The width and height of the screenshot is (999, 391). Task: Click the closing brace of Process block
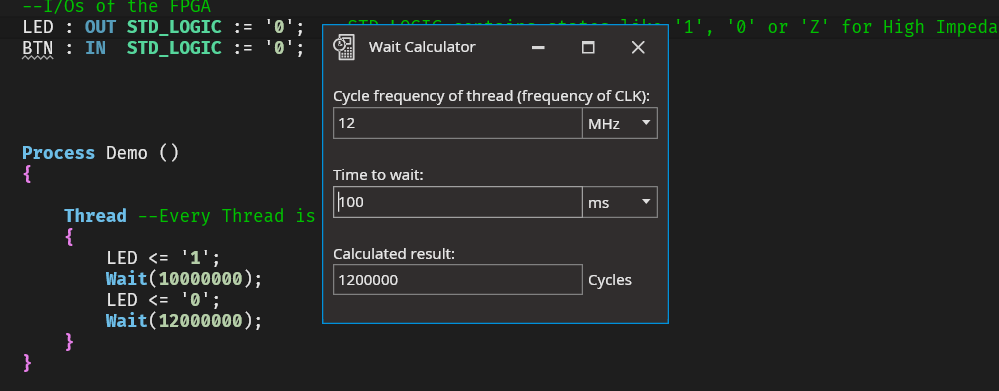coord(27,363)
